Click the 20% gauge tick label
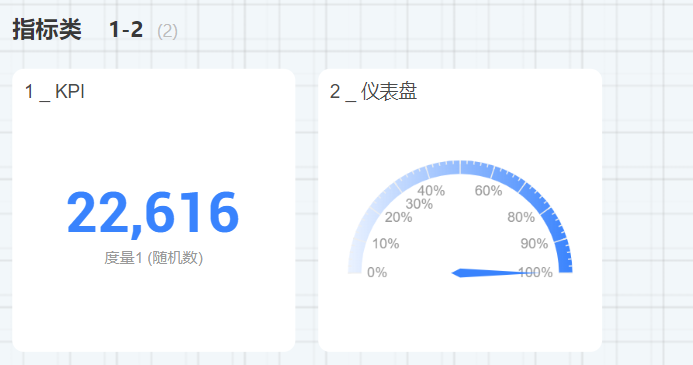Image resolution: width=693 pixels, height=365 pixels. [398, 217]
